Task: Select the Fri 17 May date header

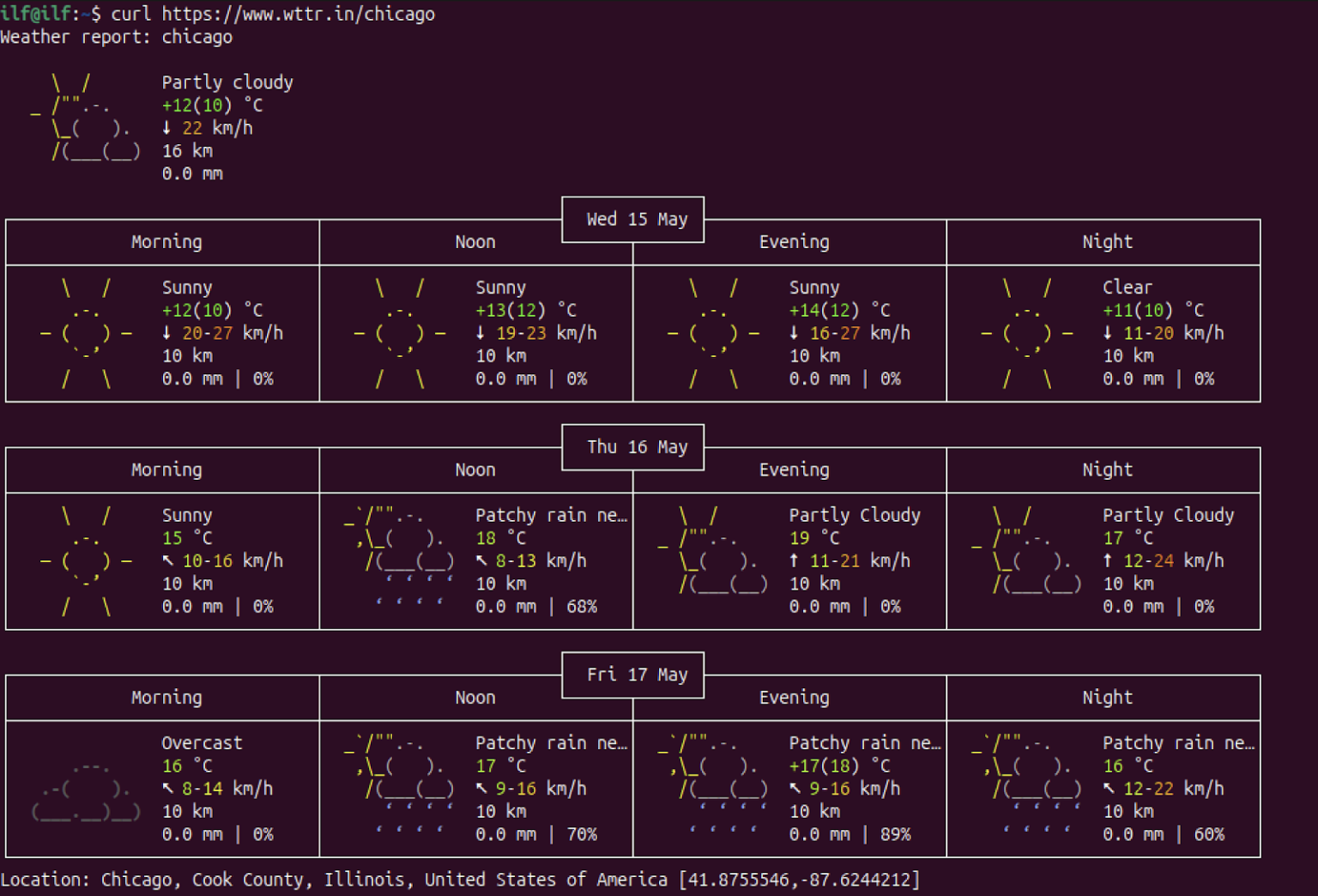Action: (x=636, y=675)
